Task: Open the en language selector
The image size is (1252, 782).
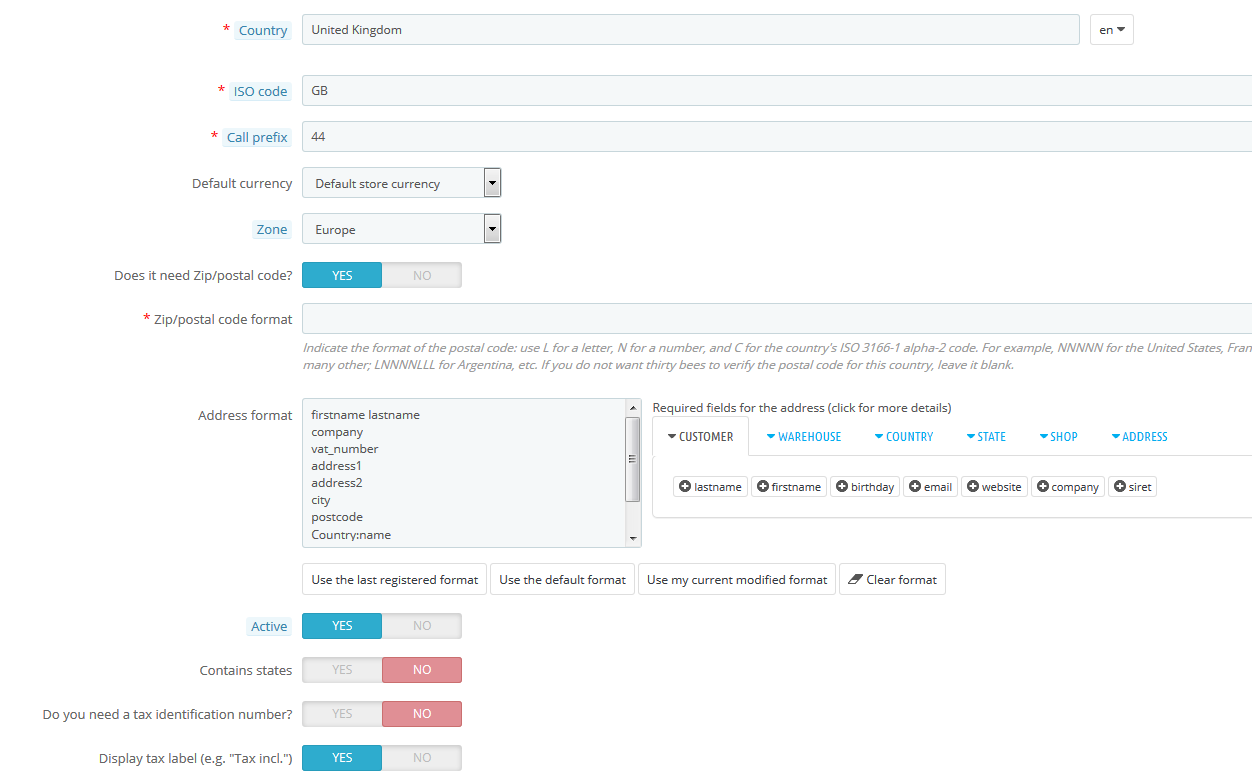Action: click(1111, 30)
